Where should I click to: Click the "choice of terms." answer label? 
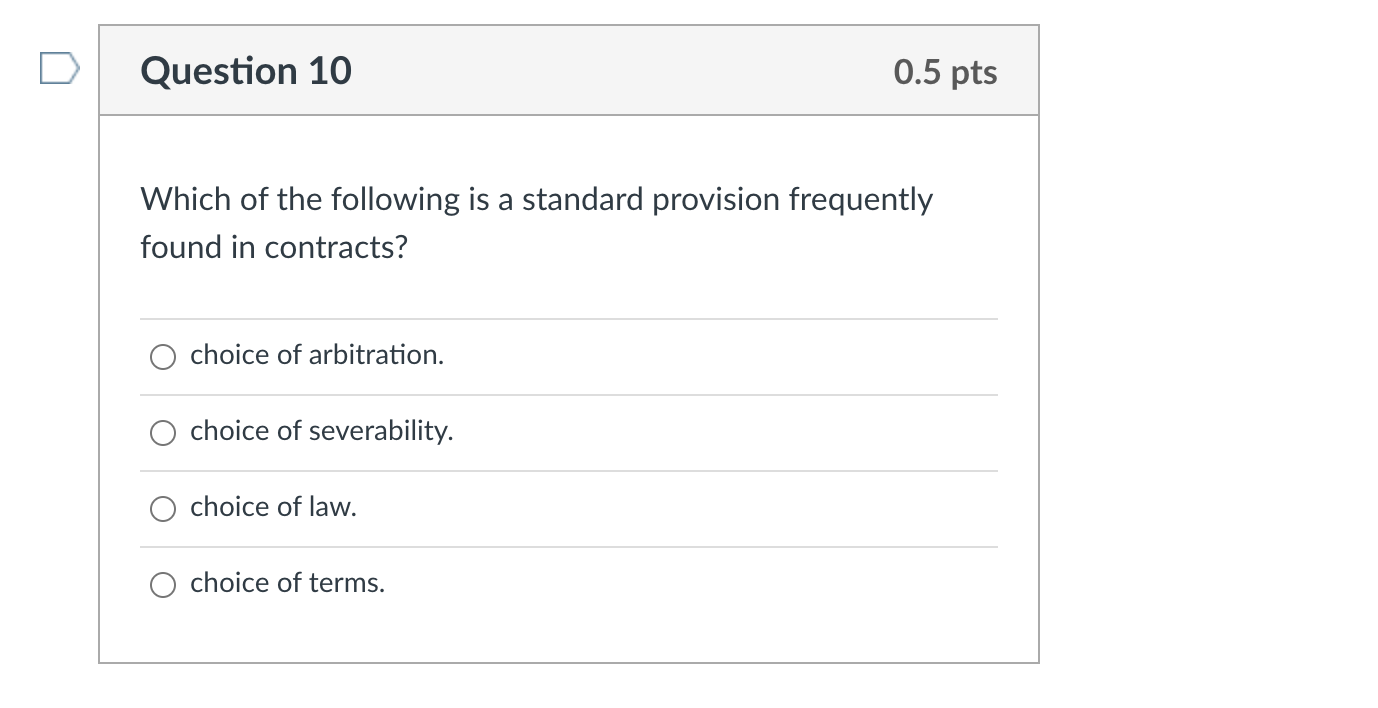[x=287, y=583]
